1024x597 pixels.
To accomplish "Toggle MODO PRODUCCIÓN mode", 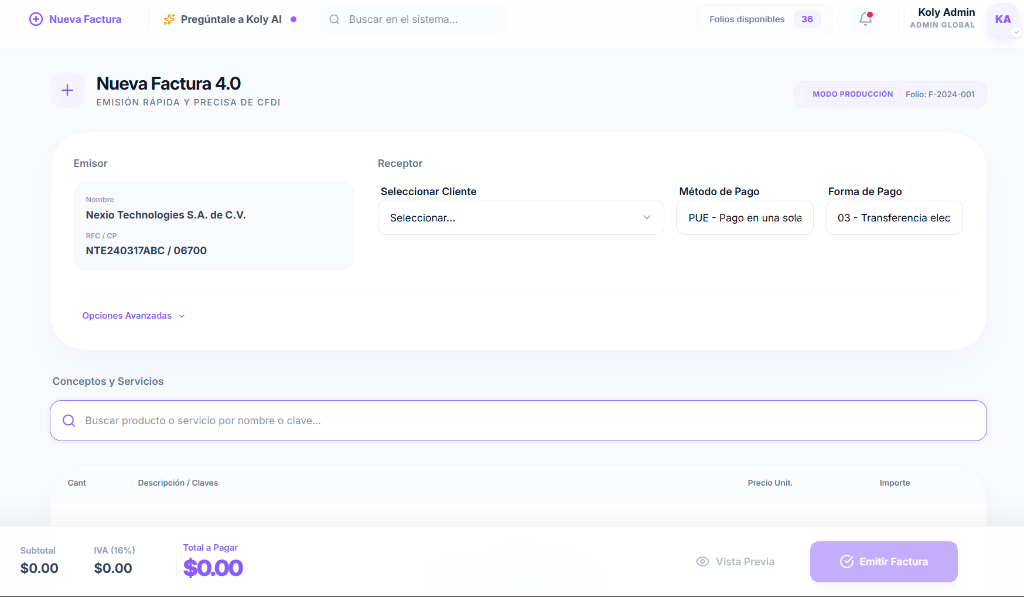I will tap(855, 94).
